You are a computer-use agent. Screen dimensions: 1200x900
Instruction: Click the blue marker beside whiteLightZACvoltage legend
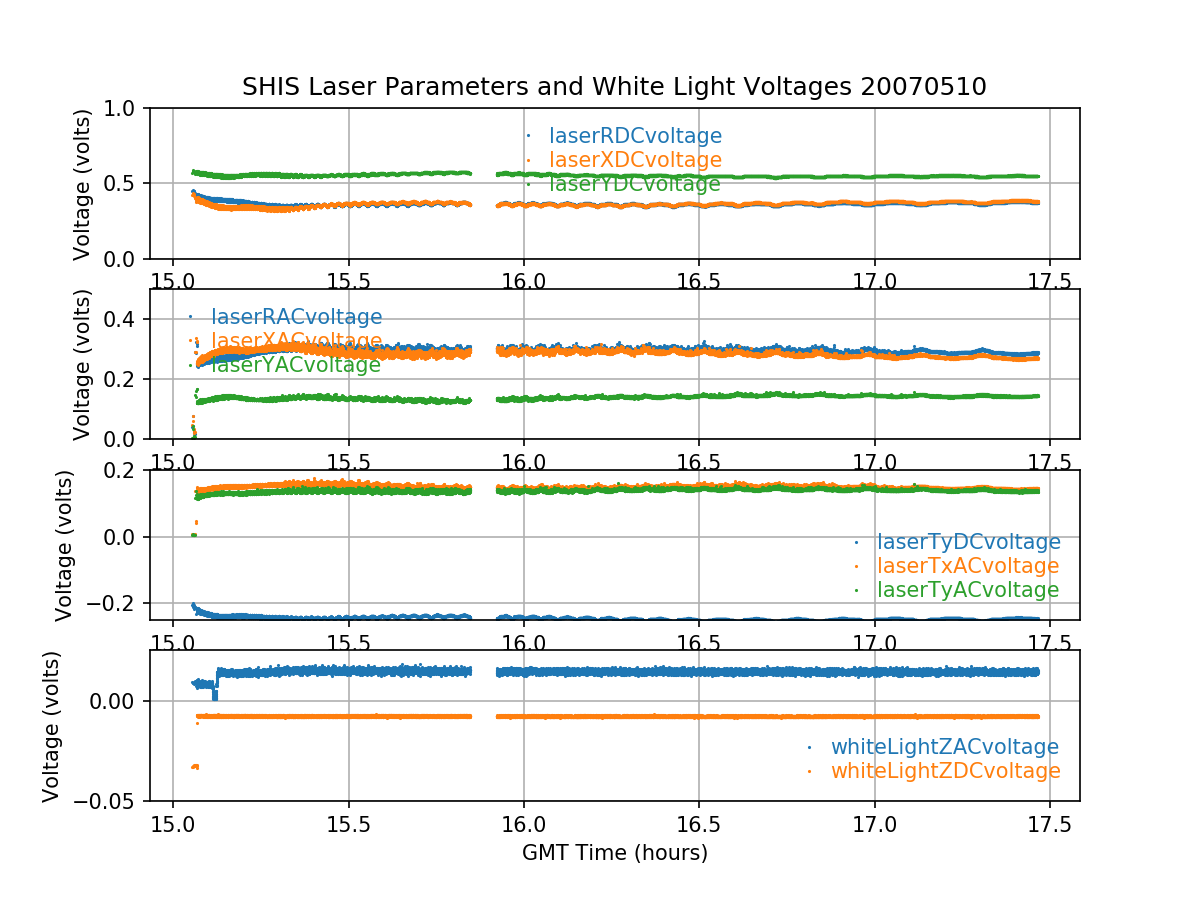(810, 747)
